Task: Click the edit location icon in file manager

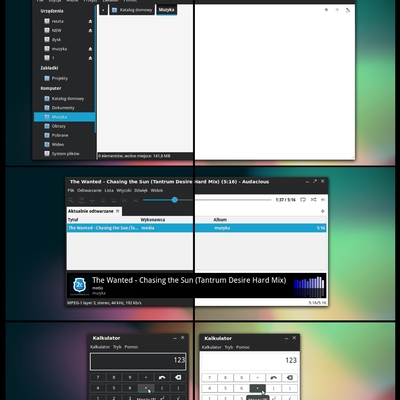Action: click(x=348, y=10)
